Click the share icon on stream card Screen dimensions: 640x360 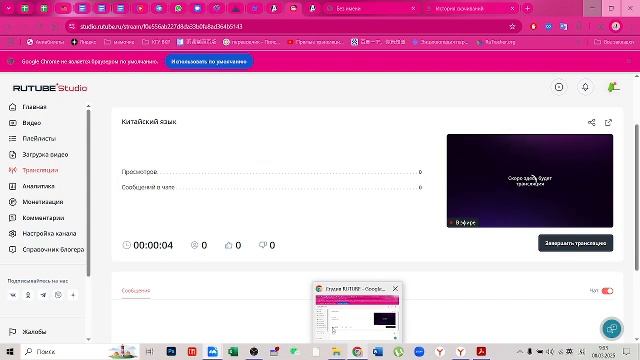coord(591,122)
